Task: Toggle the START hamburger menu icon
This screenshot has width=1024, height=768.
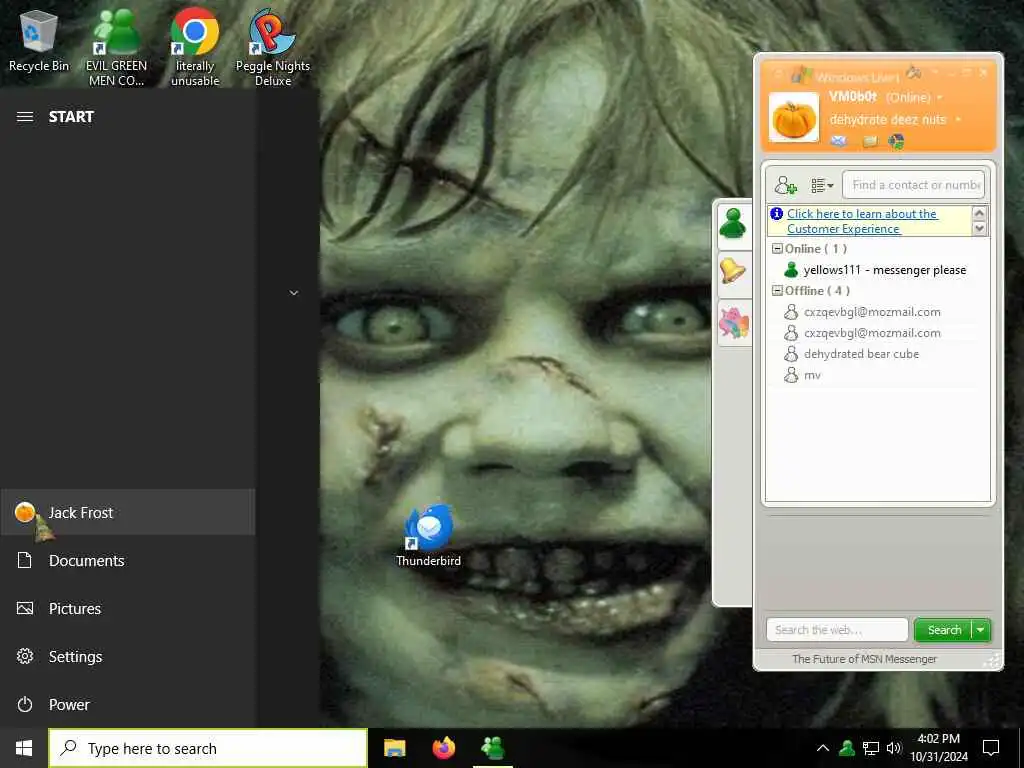Action: 25,117
